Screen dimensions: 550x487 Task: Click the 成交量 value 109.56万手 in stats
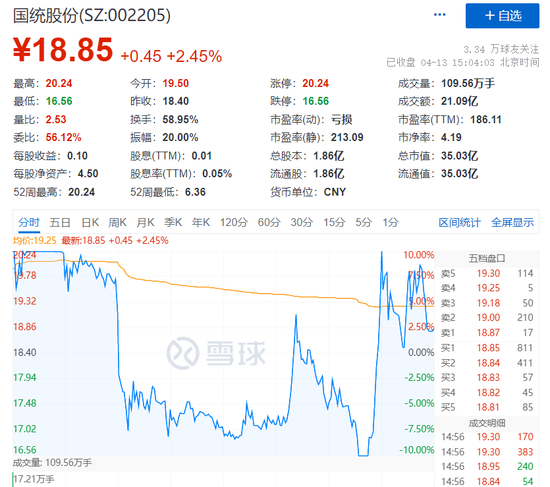[x=468, y=84]
